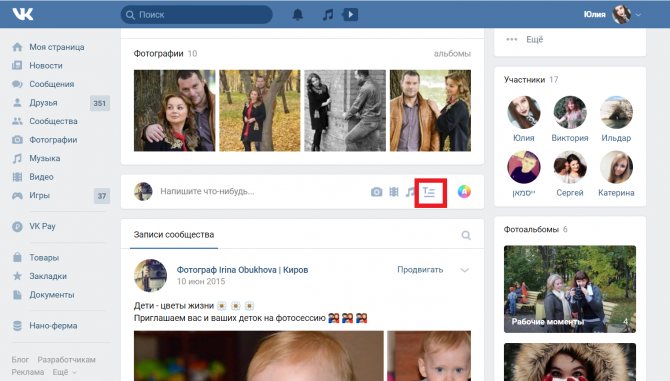Click the three-dots Ещё menu

point(524,39)
